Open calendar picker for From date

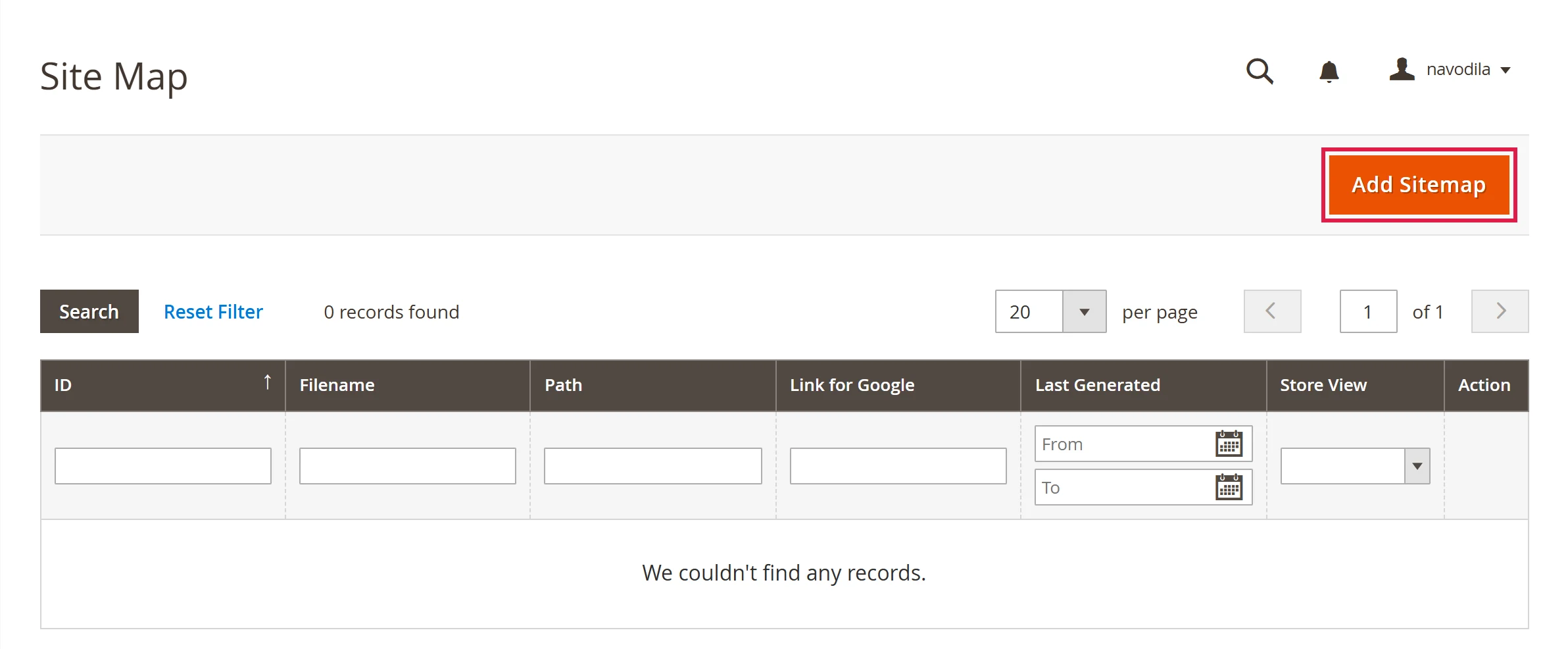[1229, 444]
